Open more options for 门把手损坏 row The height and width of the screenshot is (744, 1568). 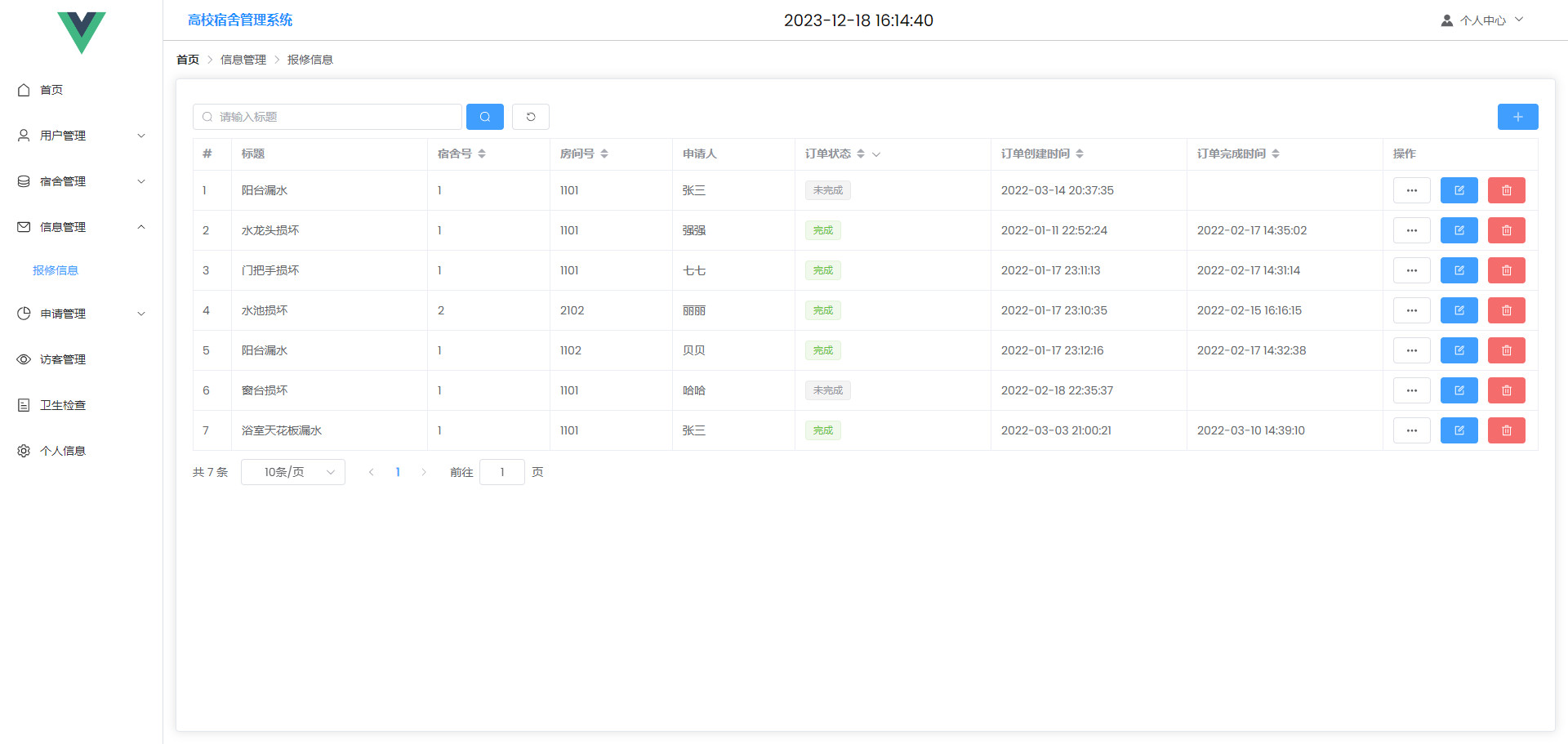[x=1411, y=270]
